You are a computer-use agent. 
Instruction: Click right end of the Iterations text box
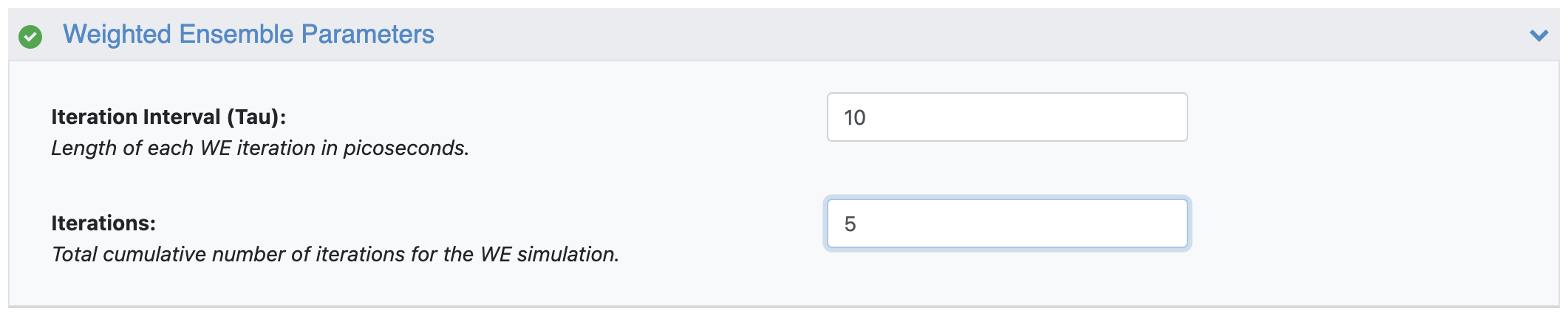[1168, 224]
